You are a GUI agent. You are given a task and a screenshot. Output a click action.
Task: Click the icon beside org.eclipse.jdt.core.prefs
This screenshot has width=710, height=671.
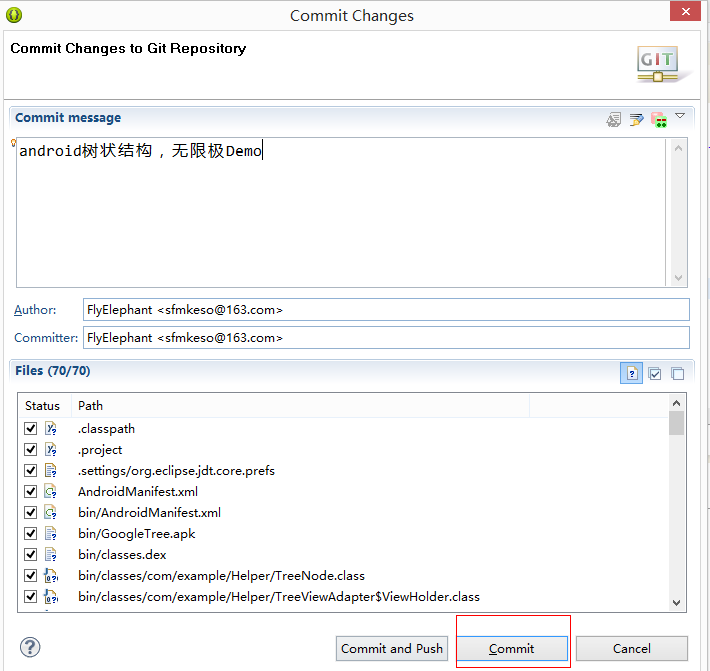click(51, 470)
